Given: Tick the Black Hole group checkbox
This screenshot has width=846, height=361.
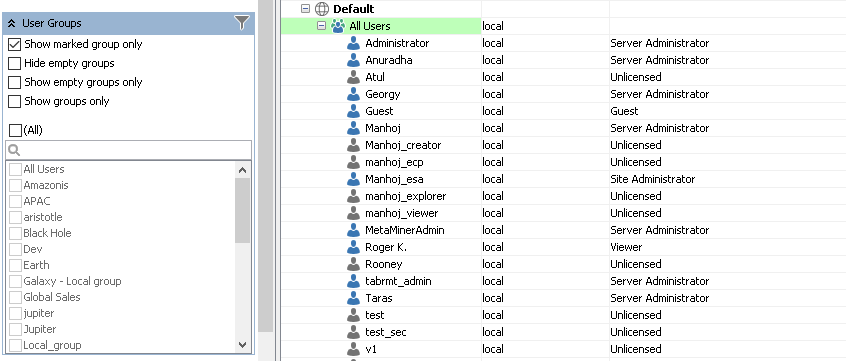Looking at the screenshot, I should click(x=15, y=233).
